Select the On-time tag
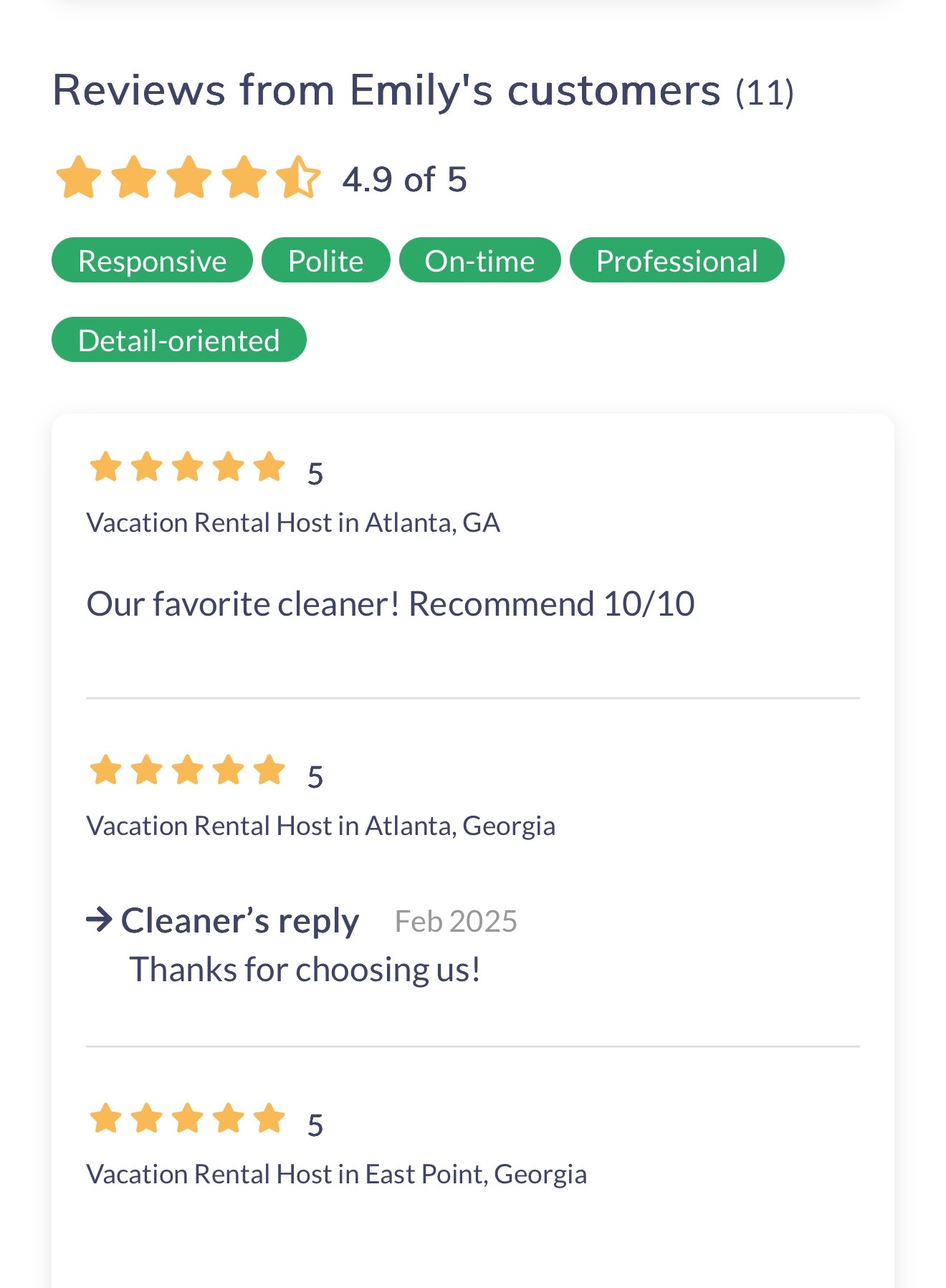The height and width of the screenshot is (1288, 946). [x=479, y=260]
